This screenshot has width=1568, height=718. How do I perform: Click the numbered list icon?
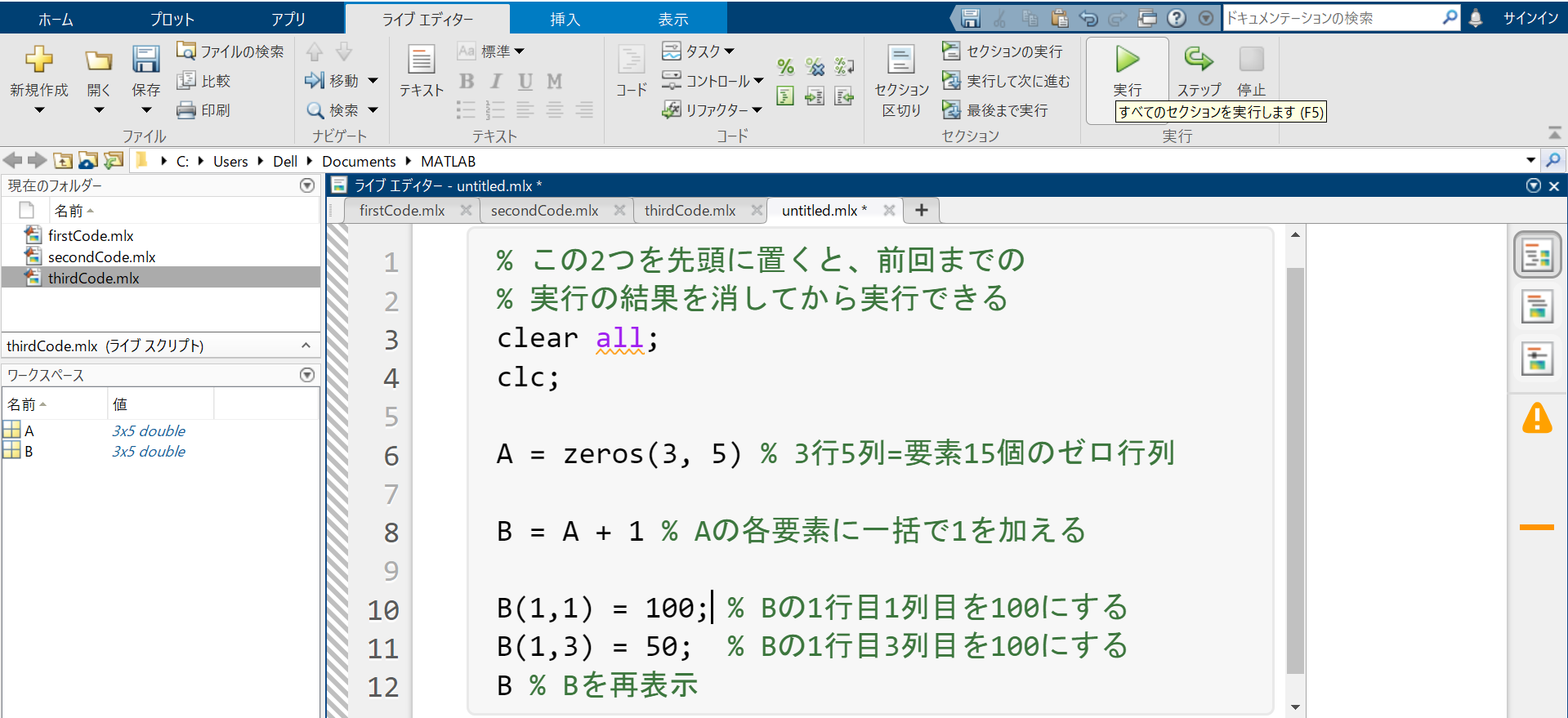495,110
